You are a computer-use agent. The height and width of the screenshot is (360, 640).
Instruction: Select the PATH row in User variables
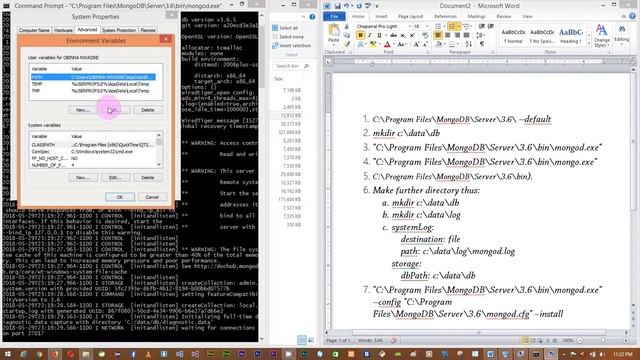(93, 77)
